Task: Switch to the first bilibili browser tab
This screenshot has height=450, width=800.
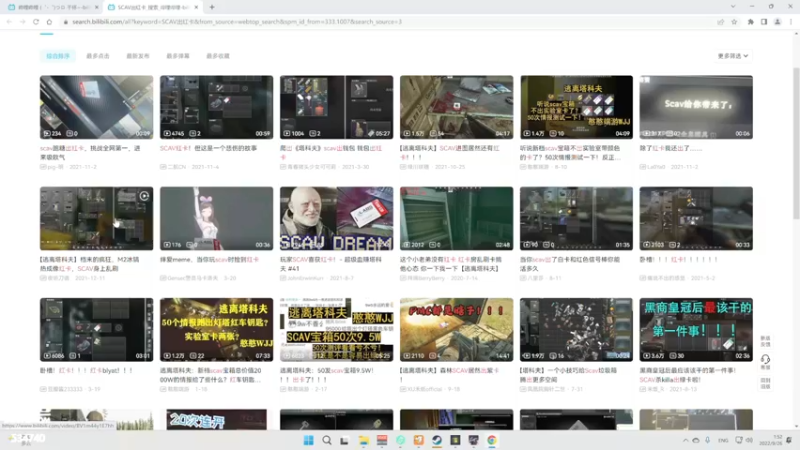Action: pyautogui.click(x=52, y=7)
